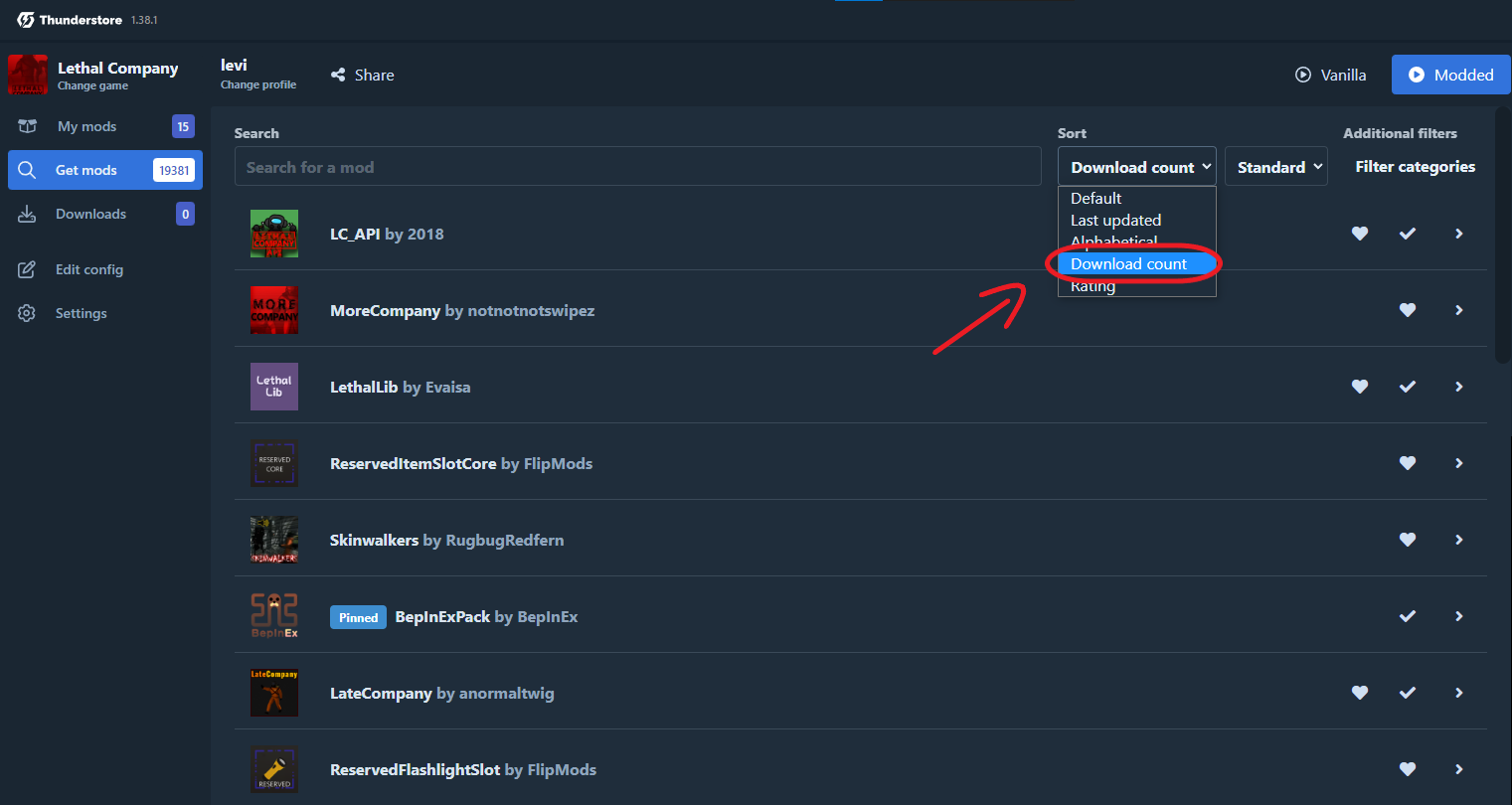
Task: Open the Download count sort dropdown
Action: click(x=1137, y=167)
